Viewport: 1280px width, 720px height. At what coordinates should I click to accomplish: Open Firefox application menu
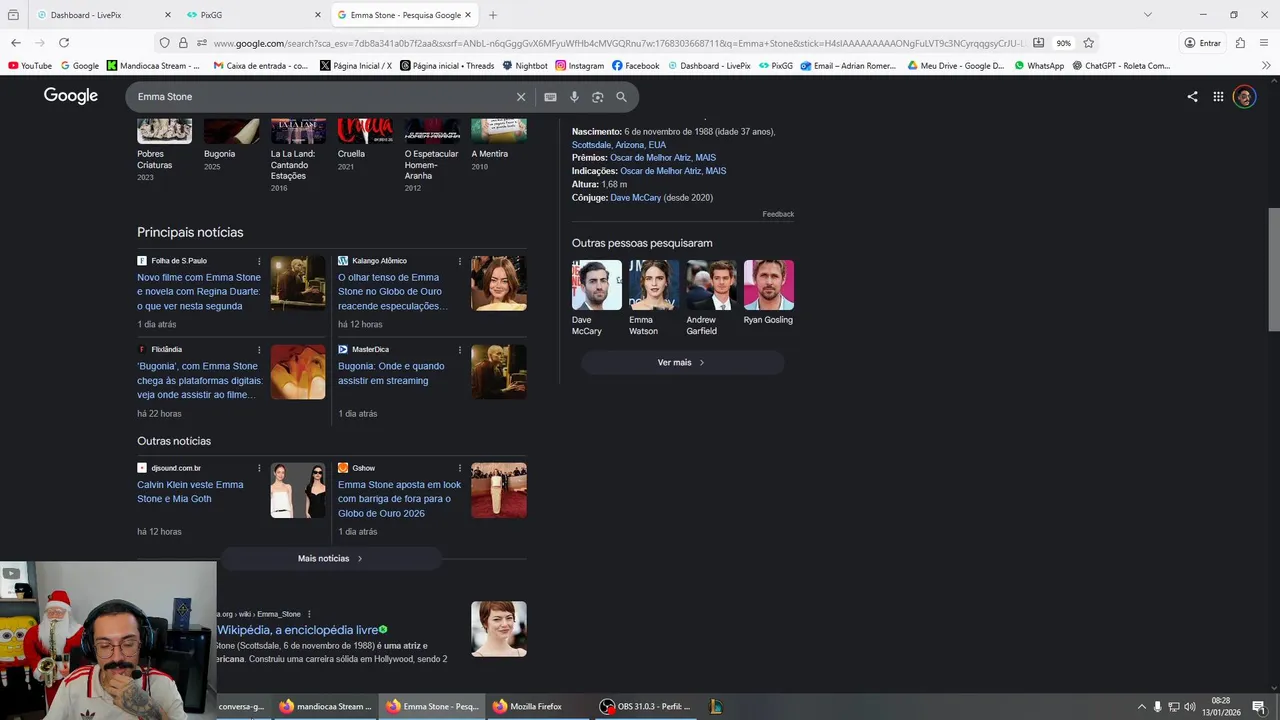coord(1265,43)
